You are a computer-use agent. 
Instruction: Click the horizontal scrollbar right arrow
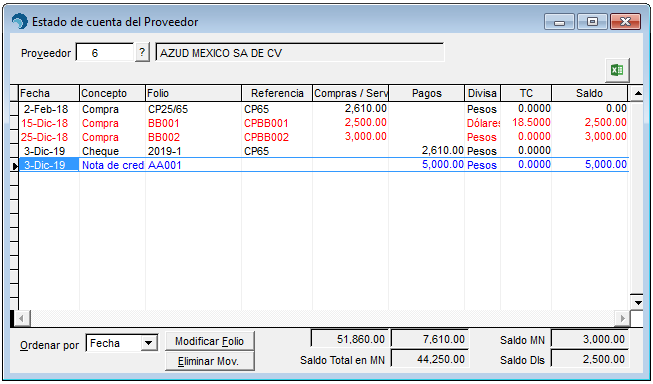[x=622, y=319]
